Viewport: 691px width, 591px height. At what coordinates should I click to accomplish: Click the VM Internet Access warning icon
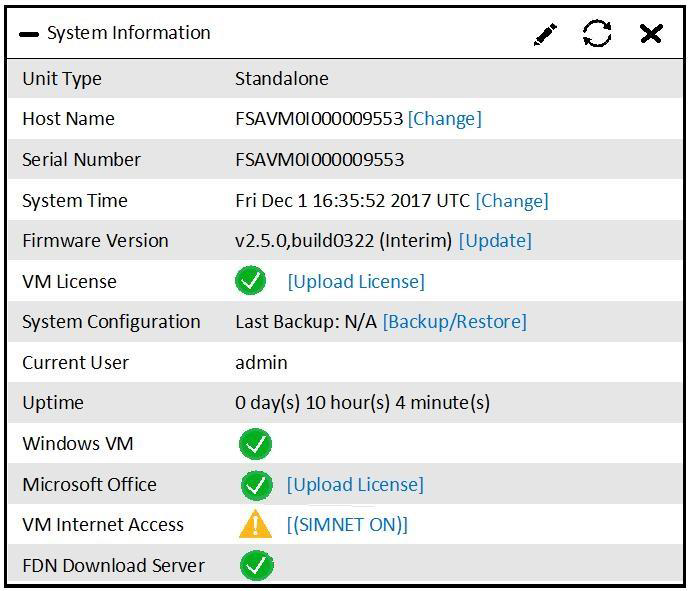255,524
